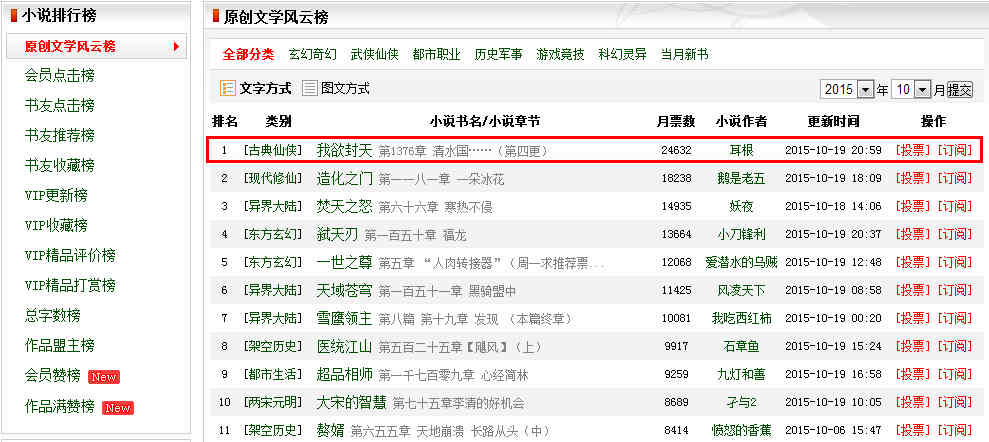Click 订阅 for 我欲封天
Image resolution: width=989 pixels, height=442 pixels.
[x=955, y=151]
